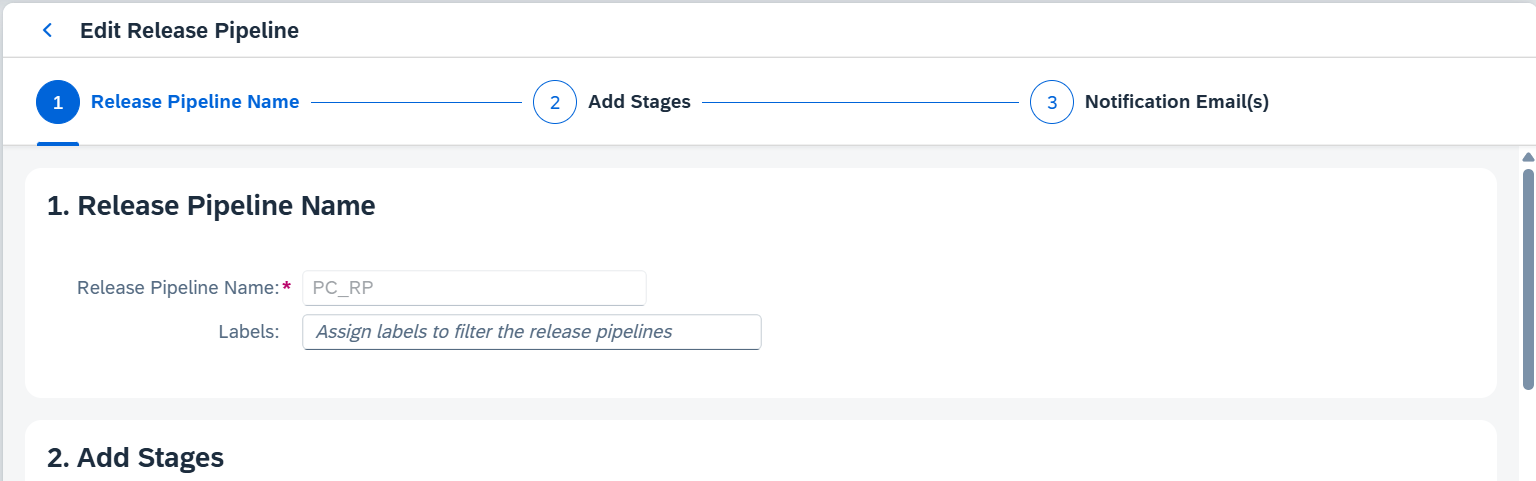This screenshot has height=481, width=1536.
Task: Click the Edit Release Pipeline page title
Action: [189, 31]
